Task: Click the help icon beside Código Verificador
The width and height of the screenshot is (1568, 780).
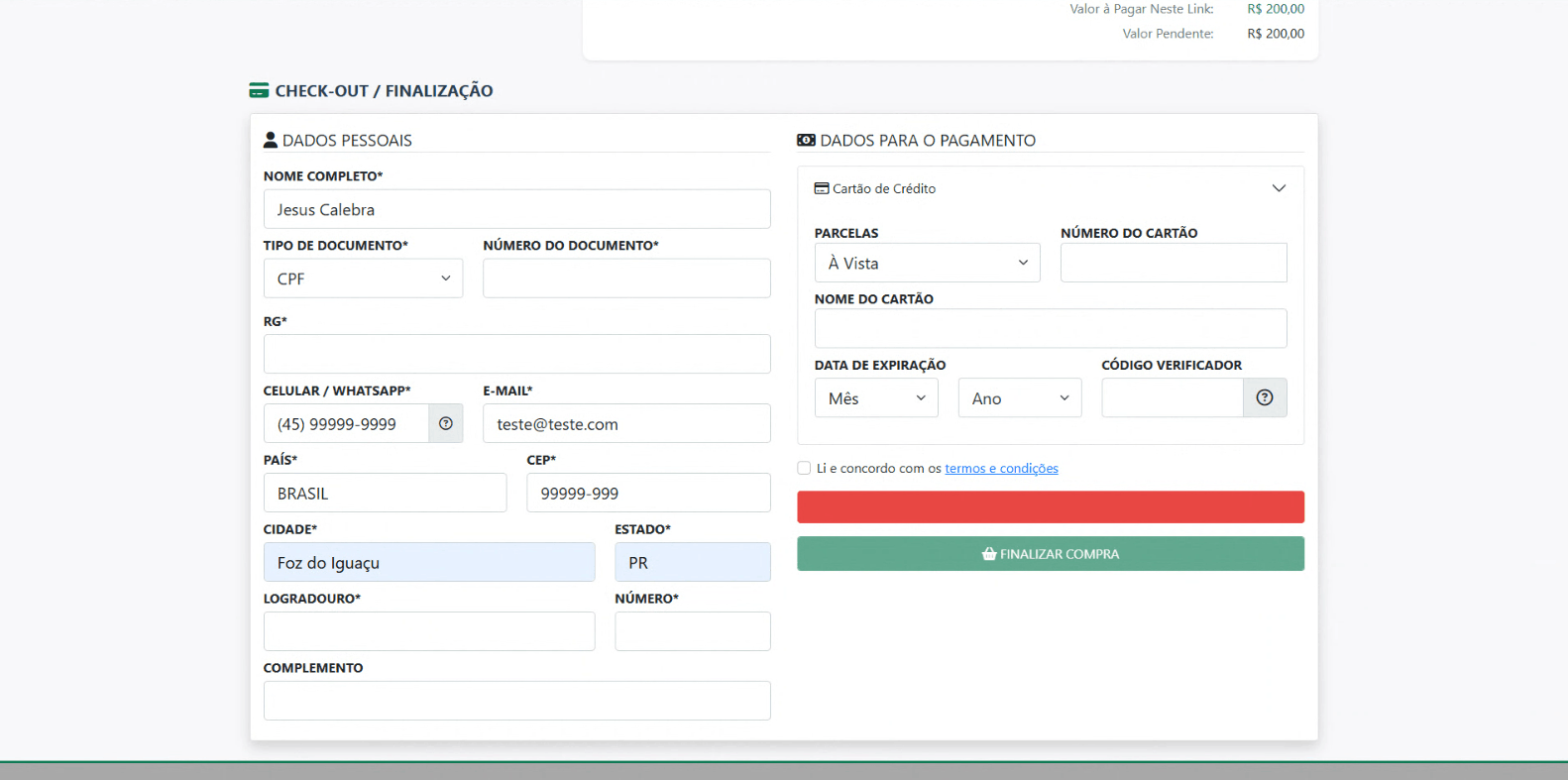Action: 1265,397
